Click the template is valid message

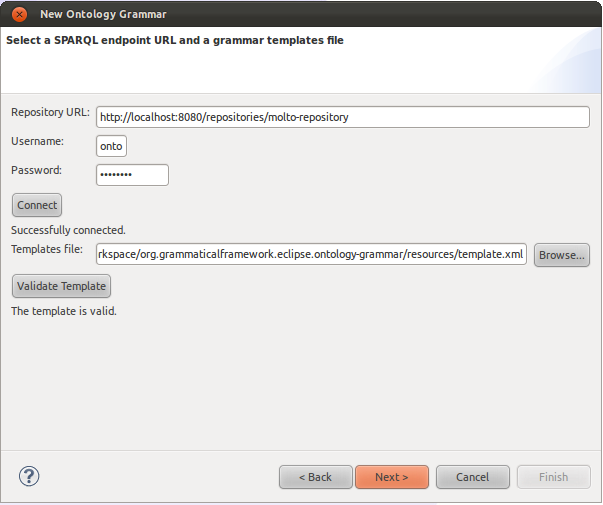pos(64,311)
